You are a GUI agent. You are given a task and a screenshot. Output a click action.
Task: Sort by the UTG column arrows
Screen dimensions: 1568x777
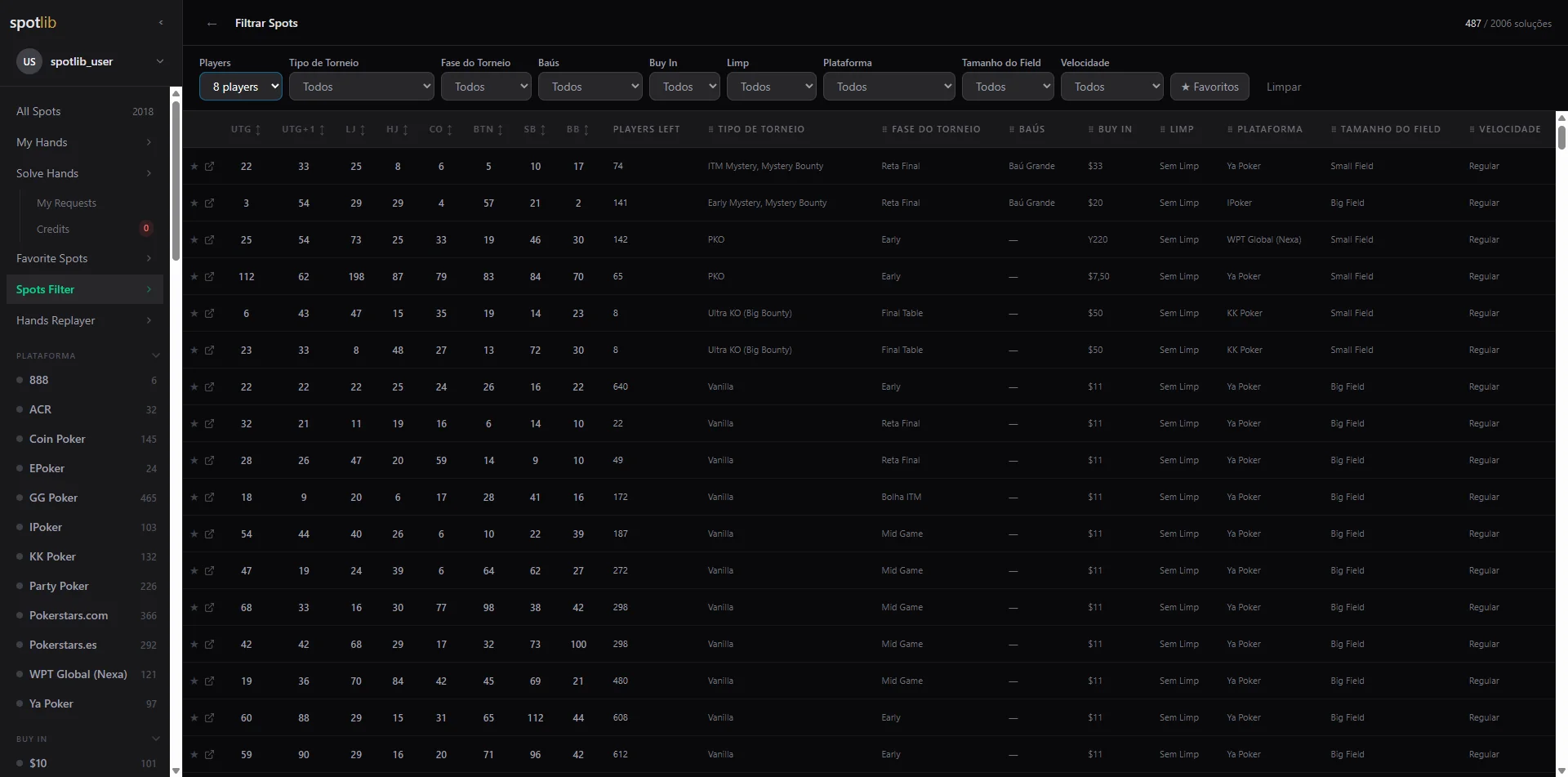pyautogui.click(x=258, y=130)
